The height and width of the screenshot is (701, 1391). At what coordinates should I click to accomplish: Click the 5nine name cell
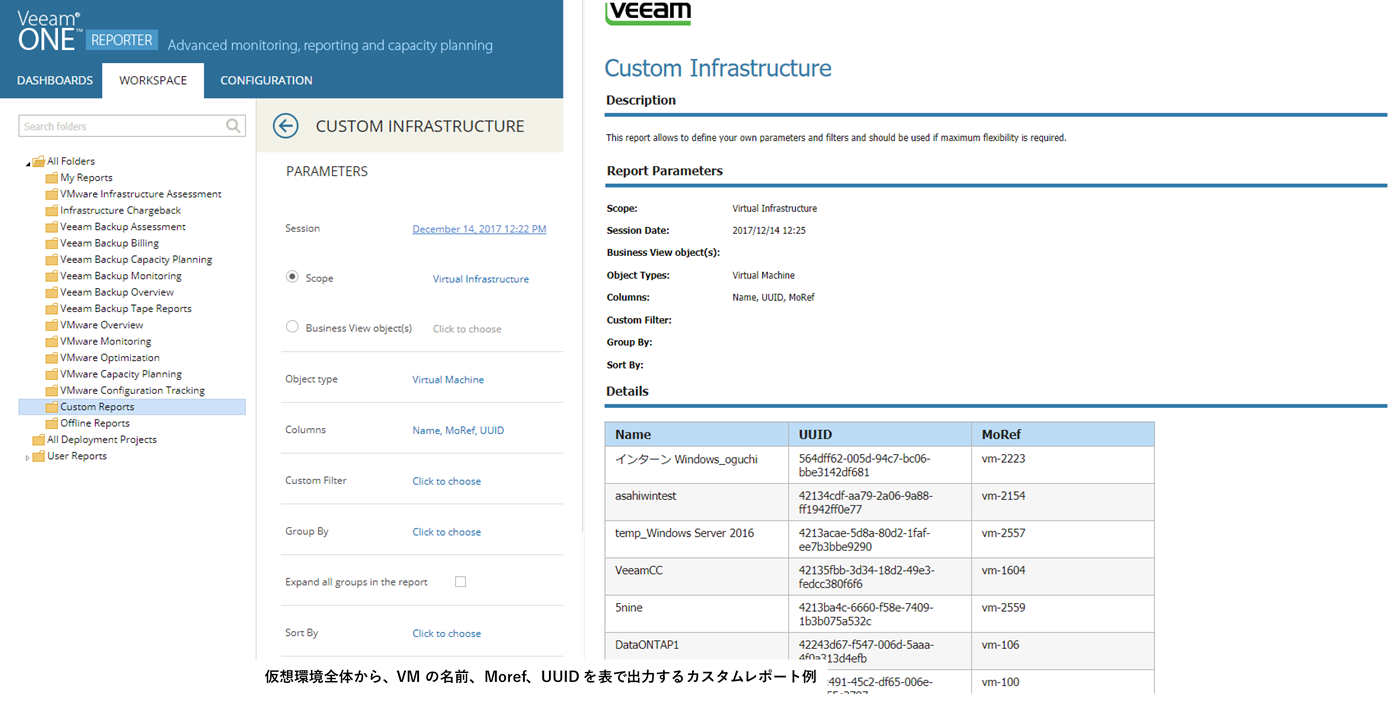pyautogui.click(x=697, y=614)
